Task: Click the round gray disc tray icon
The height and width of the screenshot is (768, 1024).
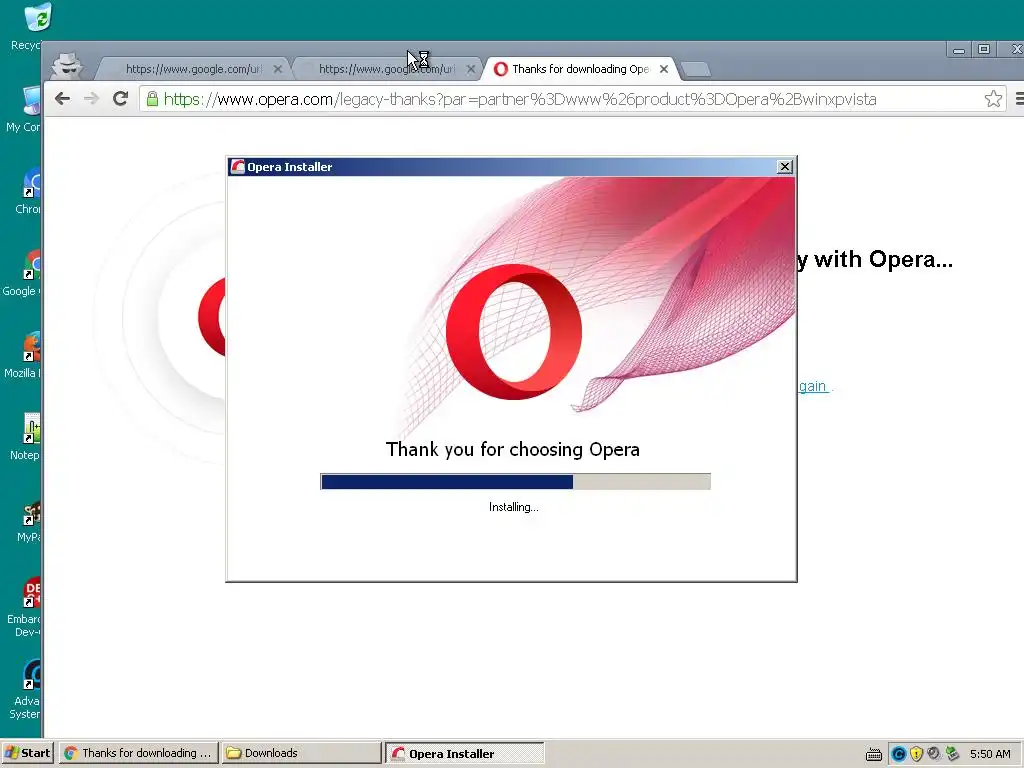Action: (934, 754)
